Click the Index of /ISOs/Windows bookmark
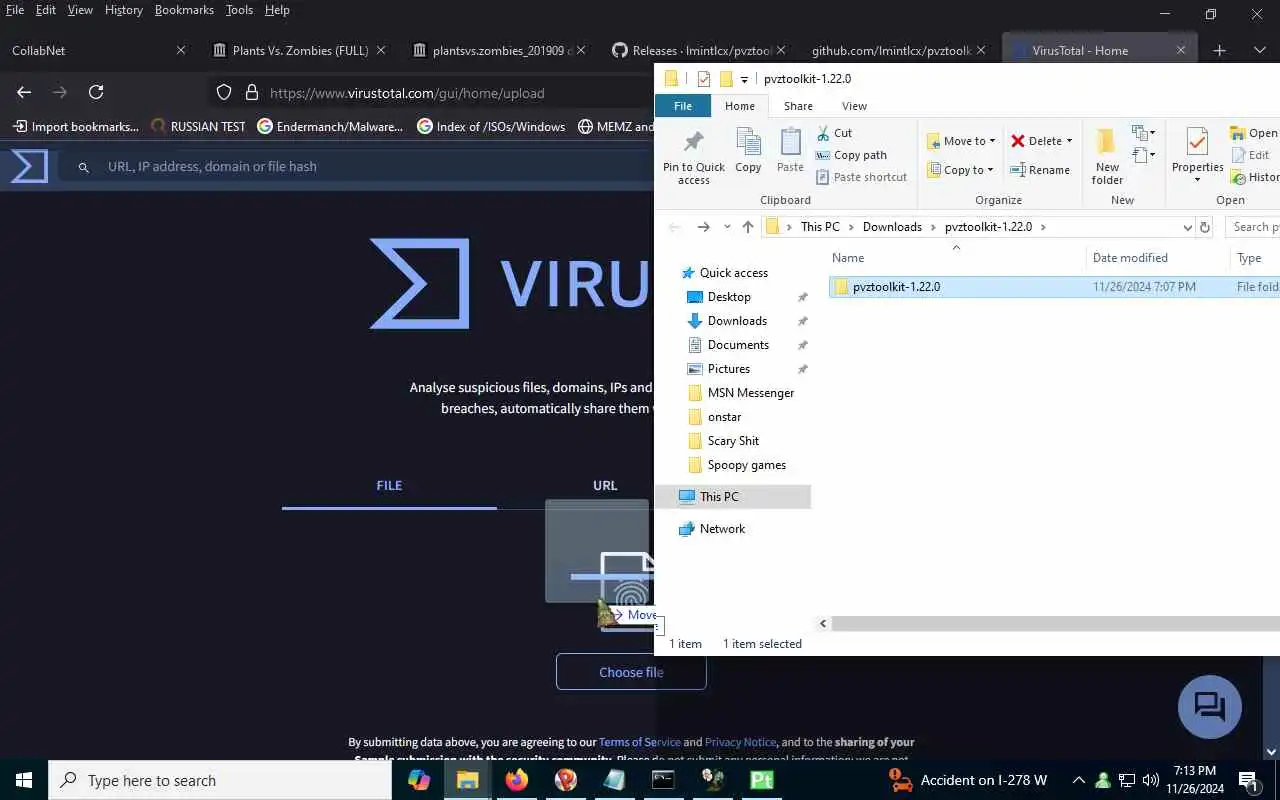The width and height of the screenshot is (1280, 800). point(491,127)
